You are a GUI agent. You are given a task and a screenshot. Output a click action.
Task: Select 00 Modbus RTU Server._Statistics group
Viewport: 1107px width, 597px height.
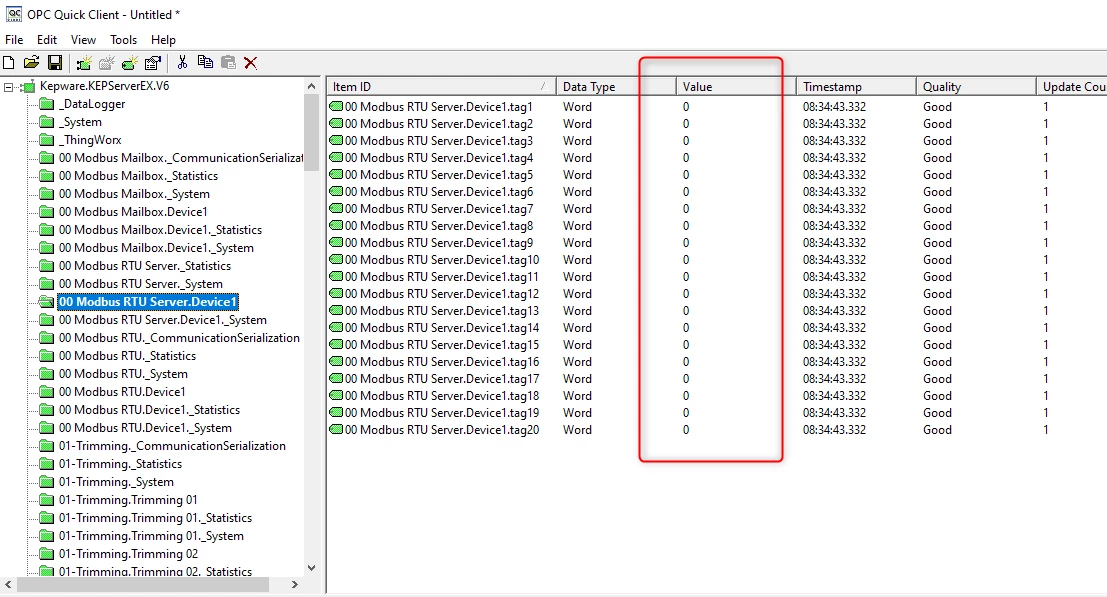[x=145, y=266]
